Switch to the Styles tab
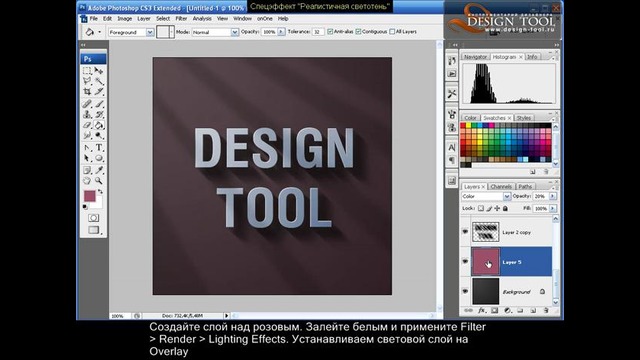This screenshot has width=640, height=360. click(524, 118)
